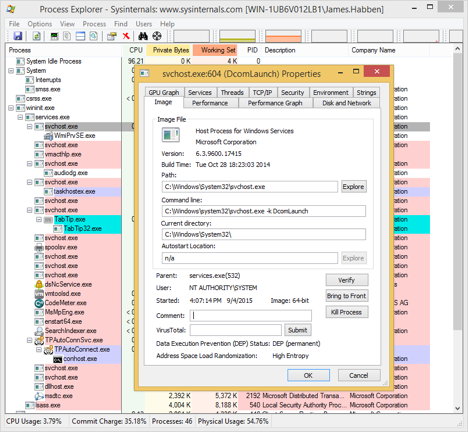This screenshot has width=468, height=432.
Task: Switch to the Strings tab
Action: coord(366,92)
